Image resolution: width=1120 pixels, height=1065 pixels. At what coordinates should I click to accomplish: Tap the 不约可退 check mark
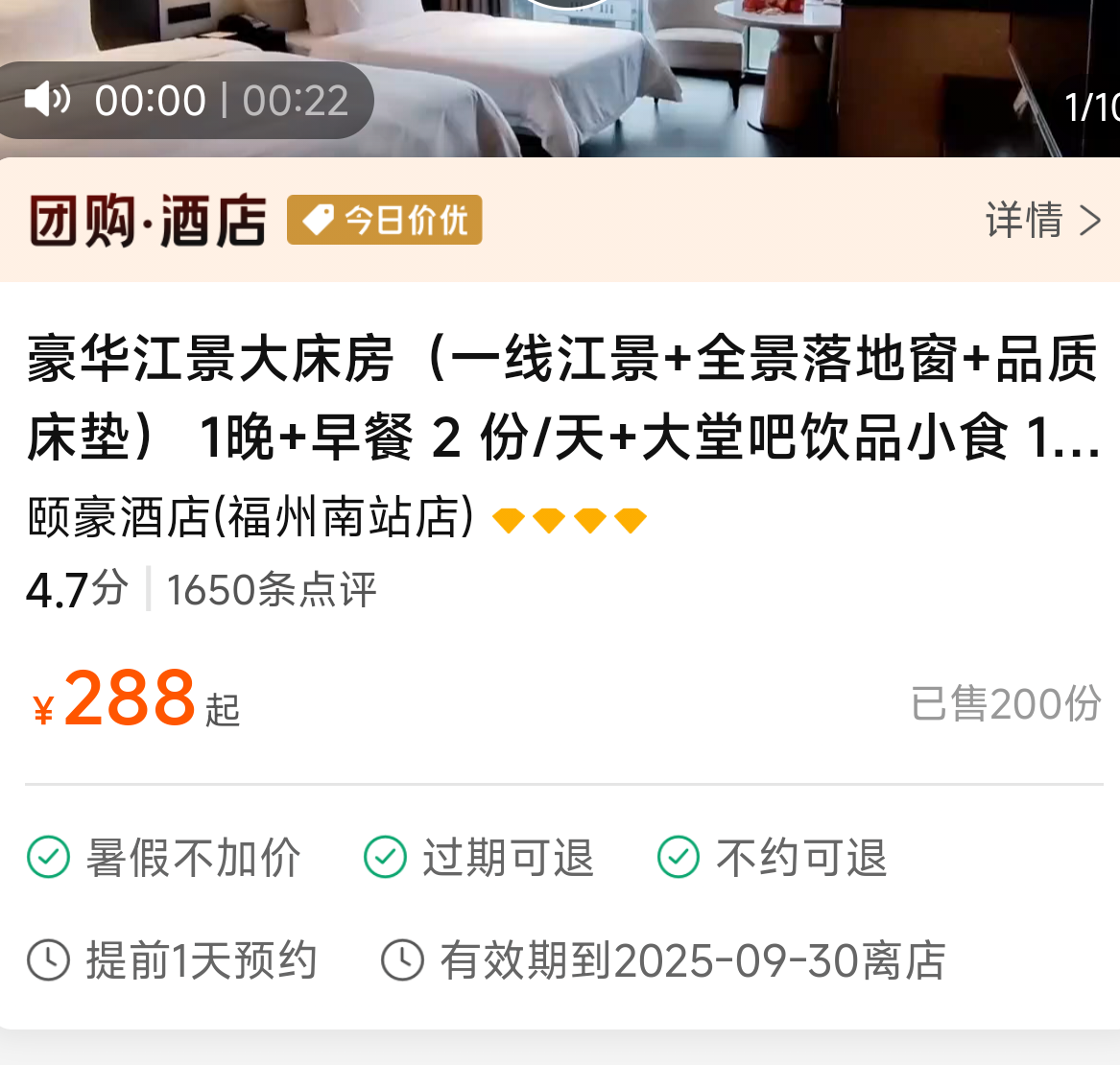[x=679, y=857]
